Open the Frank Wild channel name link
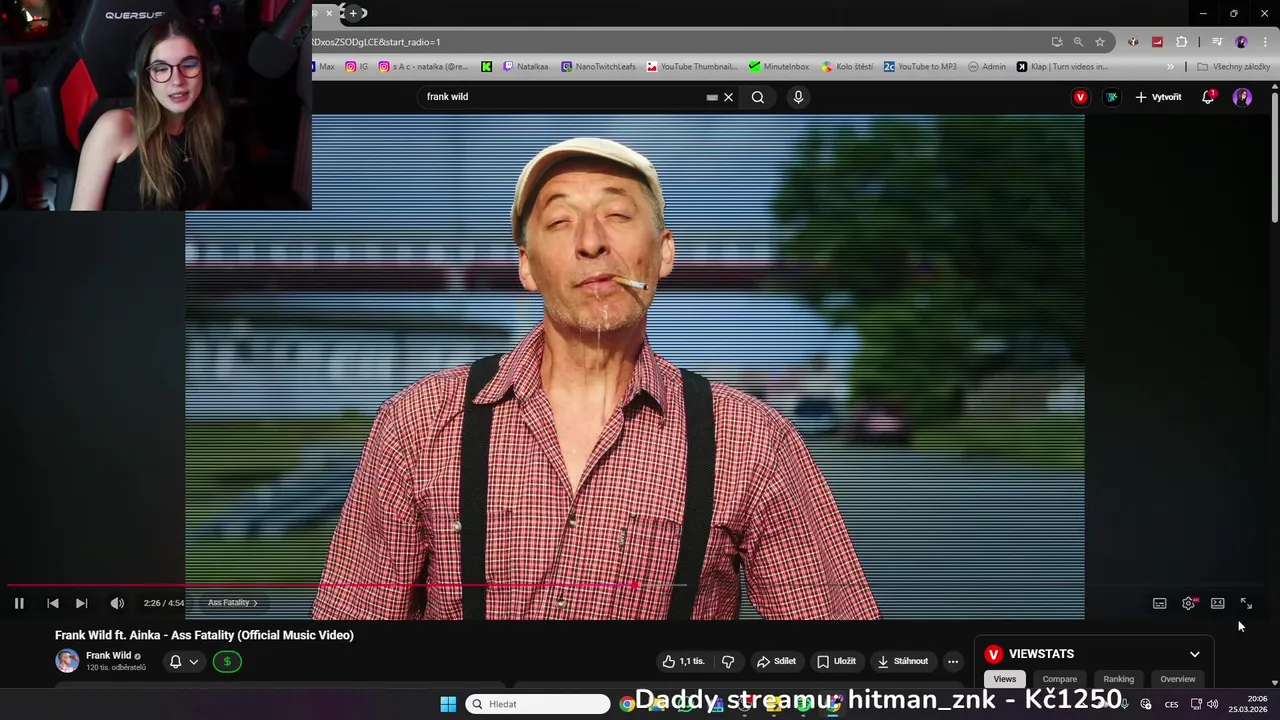This screenshot has height=720, width=1280. (x=108, y=655)
